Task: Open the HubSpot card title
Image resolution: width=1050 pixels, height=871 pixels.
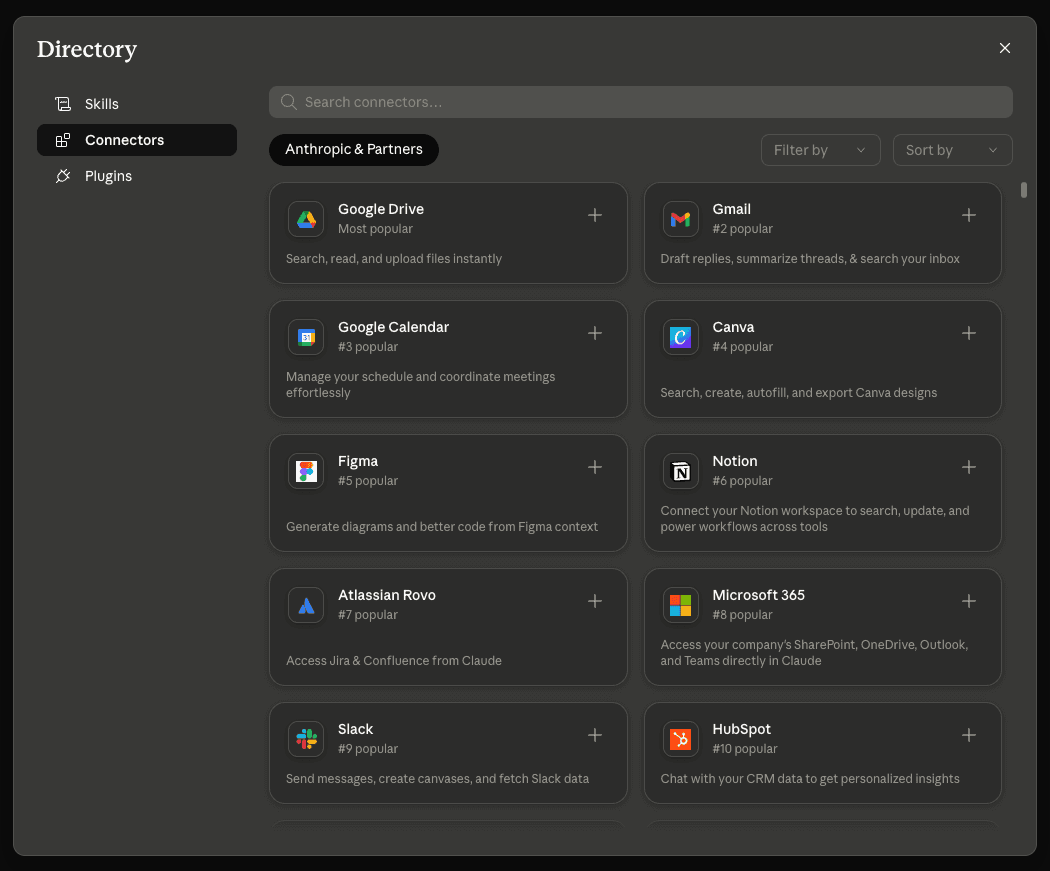Action: pos(741,728)
